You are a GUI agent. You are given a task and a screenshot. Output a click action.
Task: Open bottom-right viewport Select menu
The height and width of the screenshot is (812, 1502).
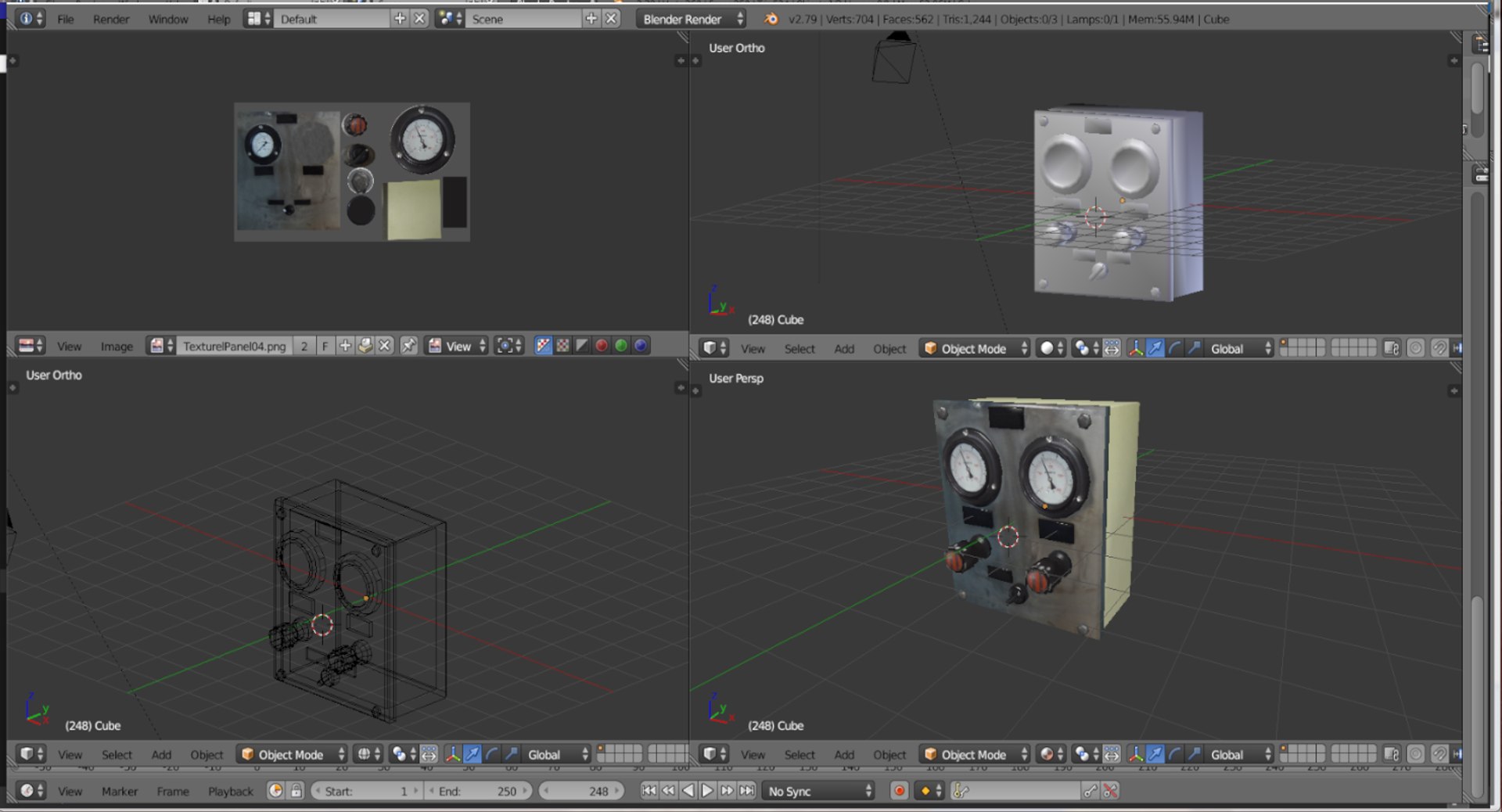(x=800, y=754)
